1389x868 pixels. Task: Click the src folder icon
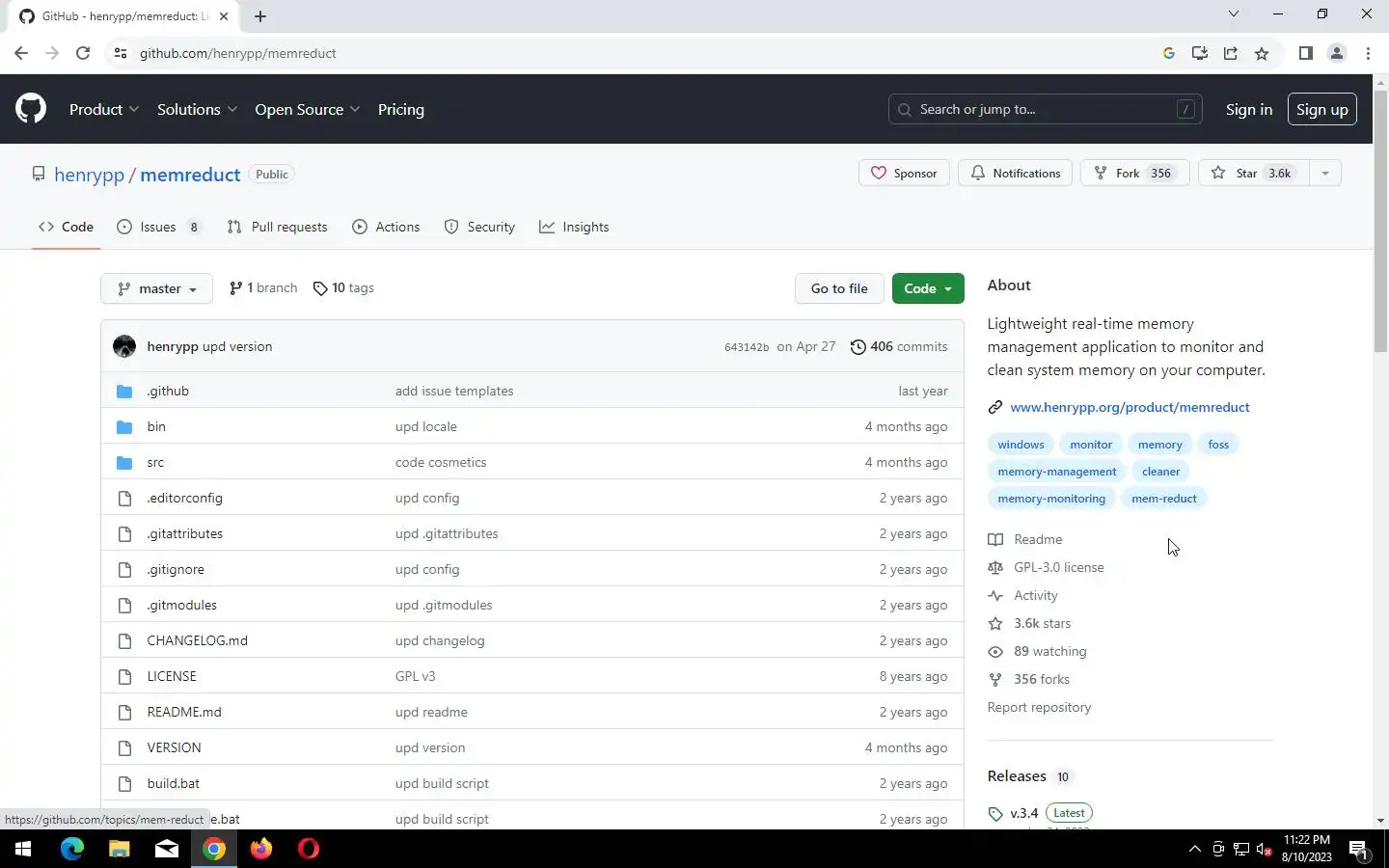pos(124,462)
